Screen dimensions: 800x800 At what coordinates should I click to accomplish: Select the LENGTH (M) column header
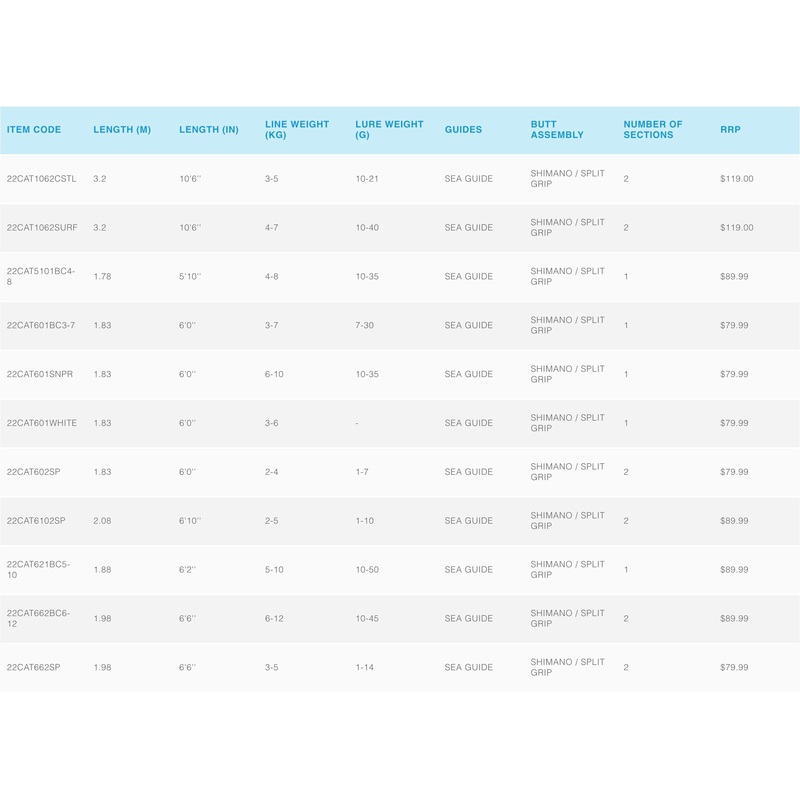(122, 130)
